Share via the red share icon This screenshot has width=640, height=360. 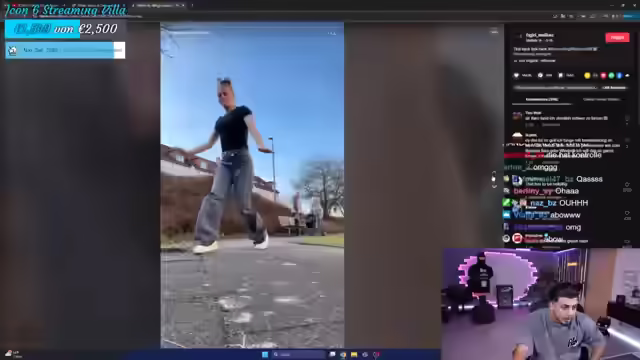click(603, 76)
